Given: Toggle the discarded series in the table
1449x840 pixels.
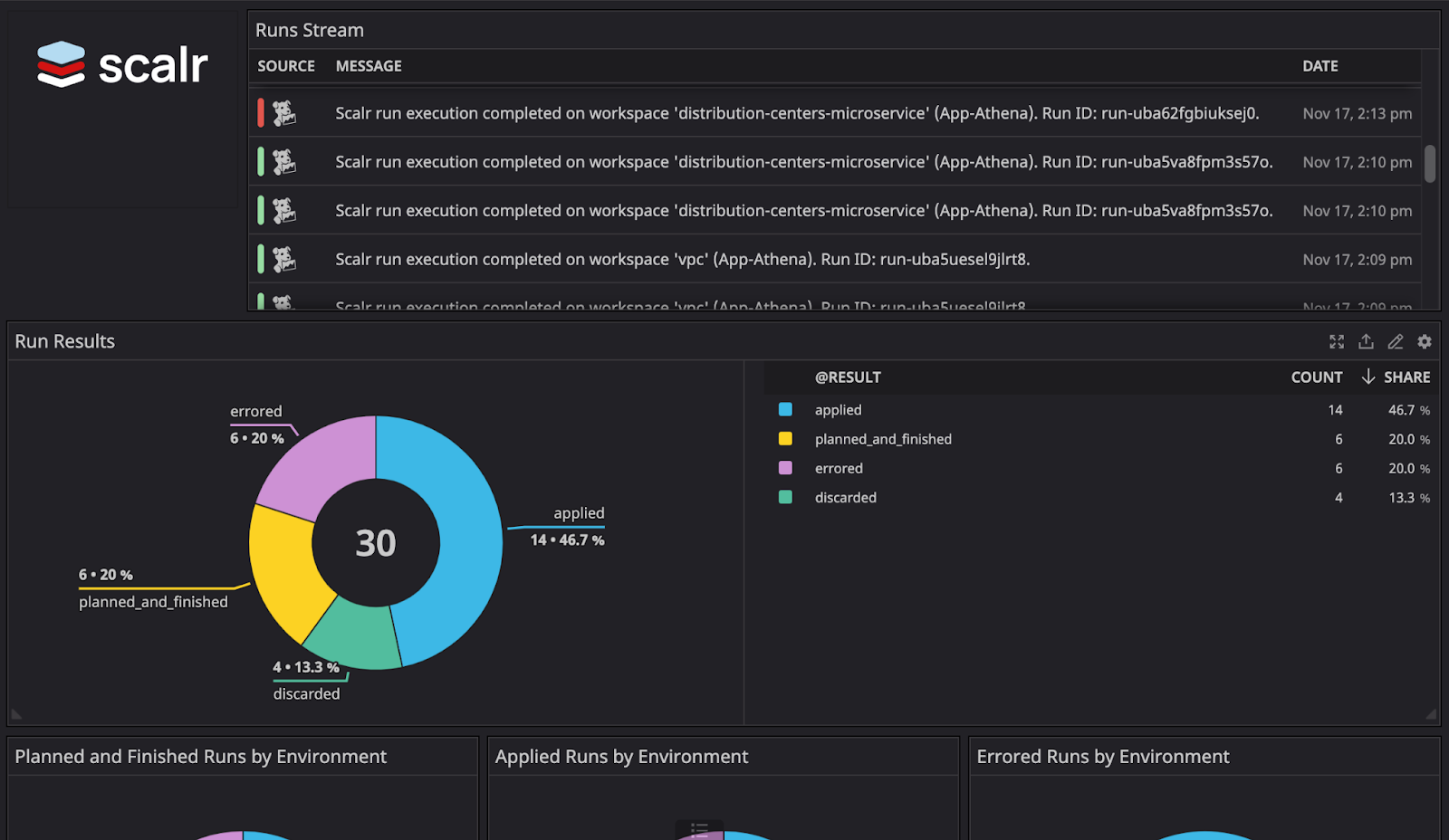Looking at the screenshot, I should pos(845,497).
